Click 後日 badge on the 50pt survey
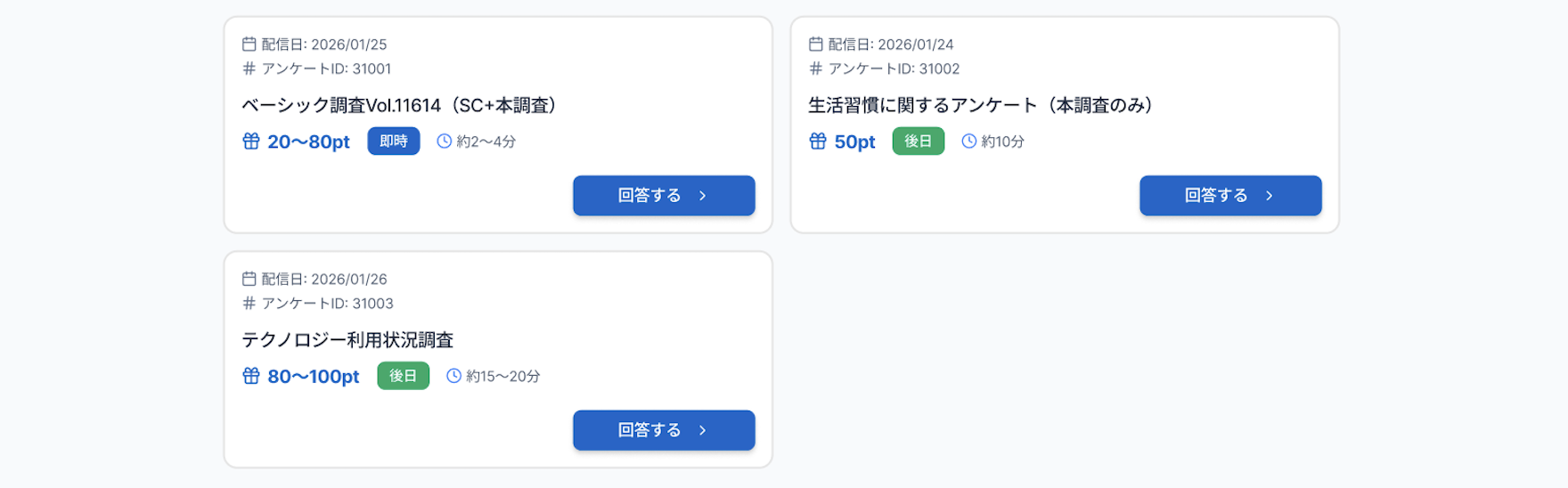1568x488 pixels. click(x=918, y=142)
